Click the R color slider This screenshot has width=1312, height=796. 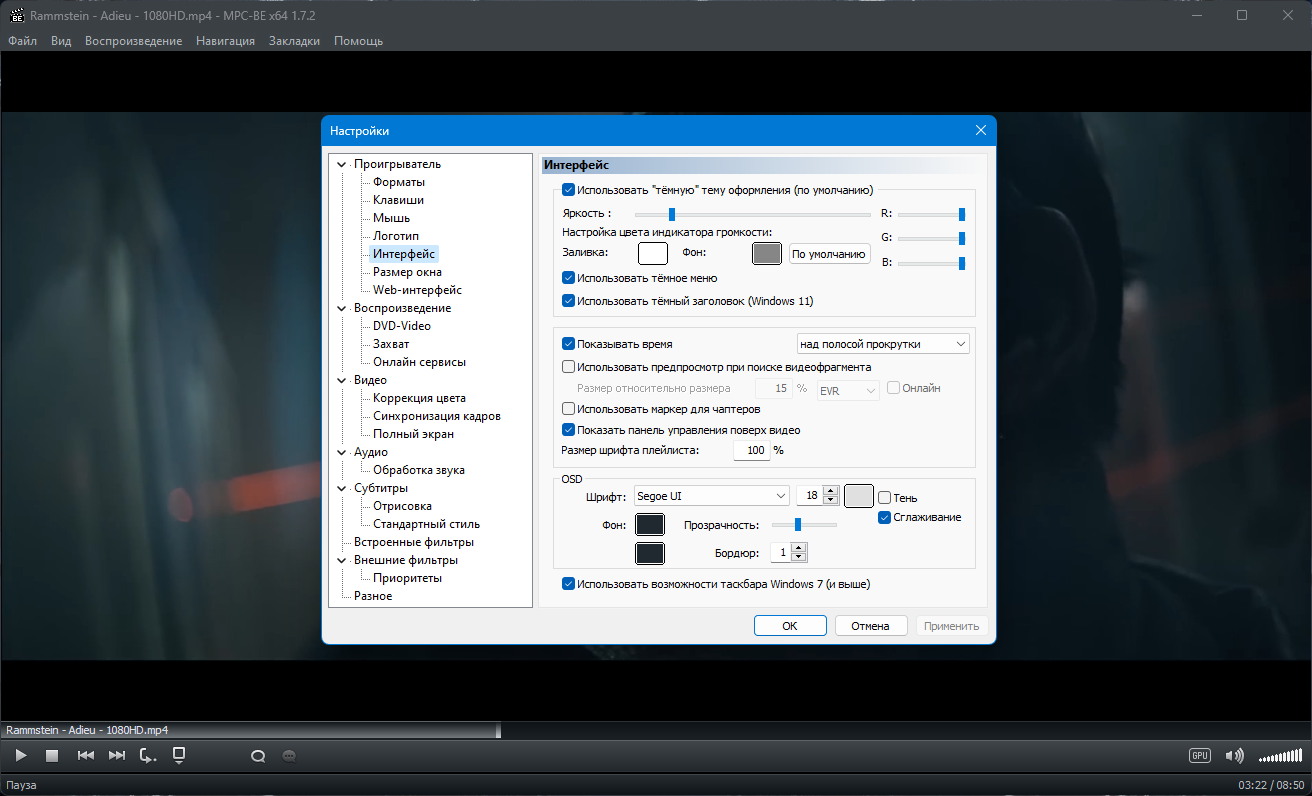[x=931, y=214]
